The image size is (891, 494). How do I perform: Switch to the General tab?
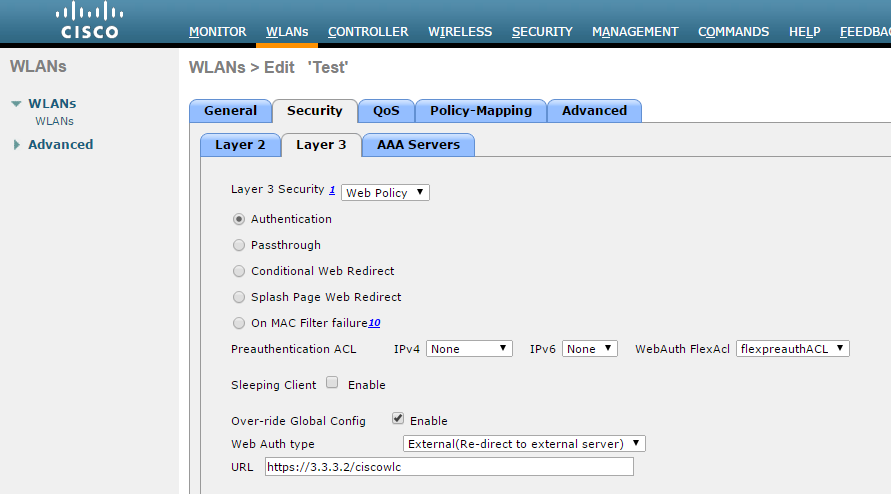pos(231,111)
